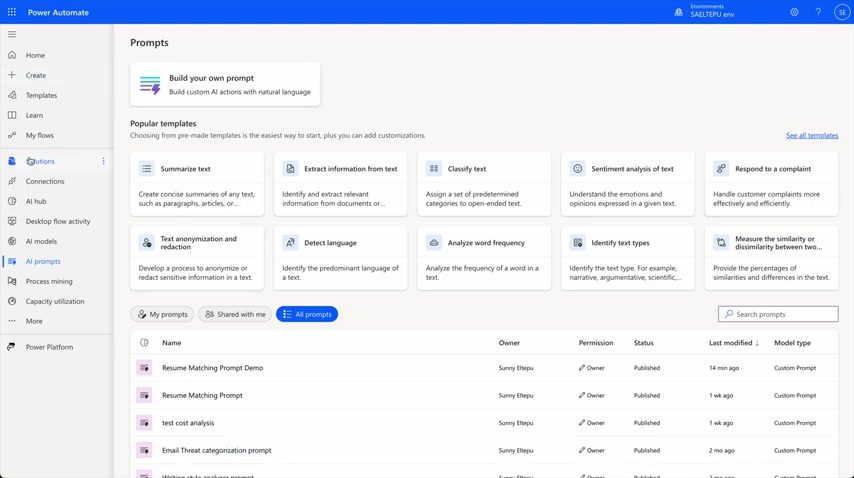Expand the More item in sidebar
The image size is (854, 478).
point(34,321)
